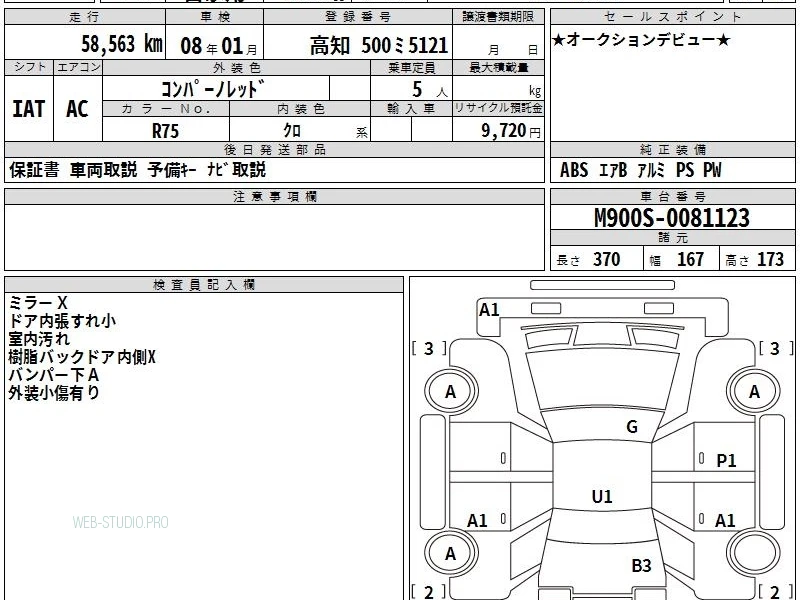Click the 車検 header cell

tap(215, 17)
